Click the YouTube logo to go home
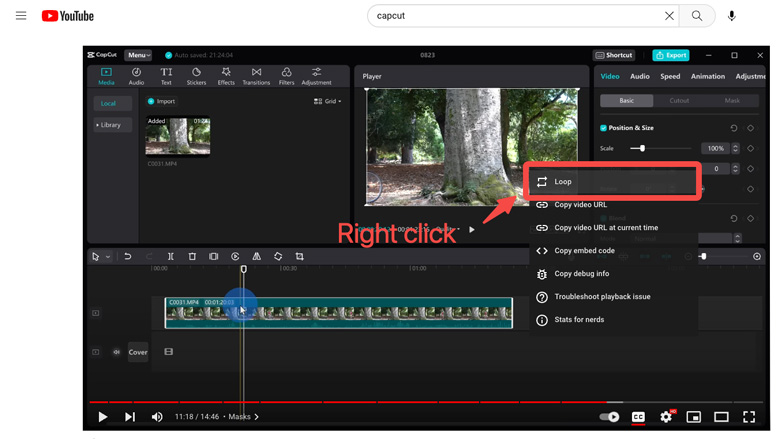780x439 pixels. 68,16
